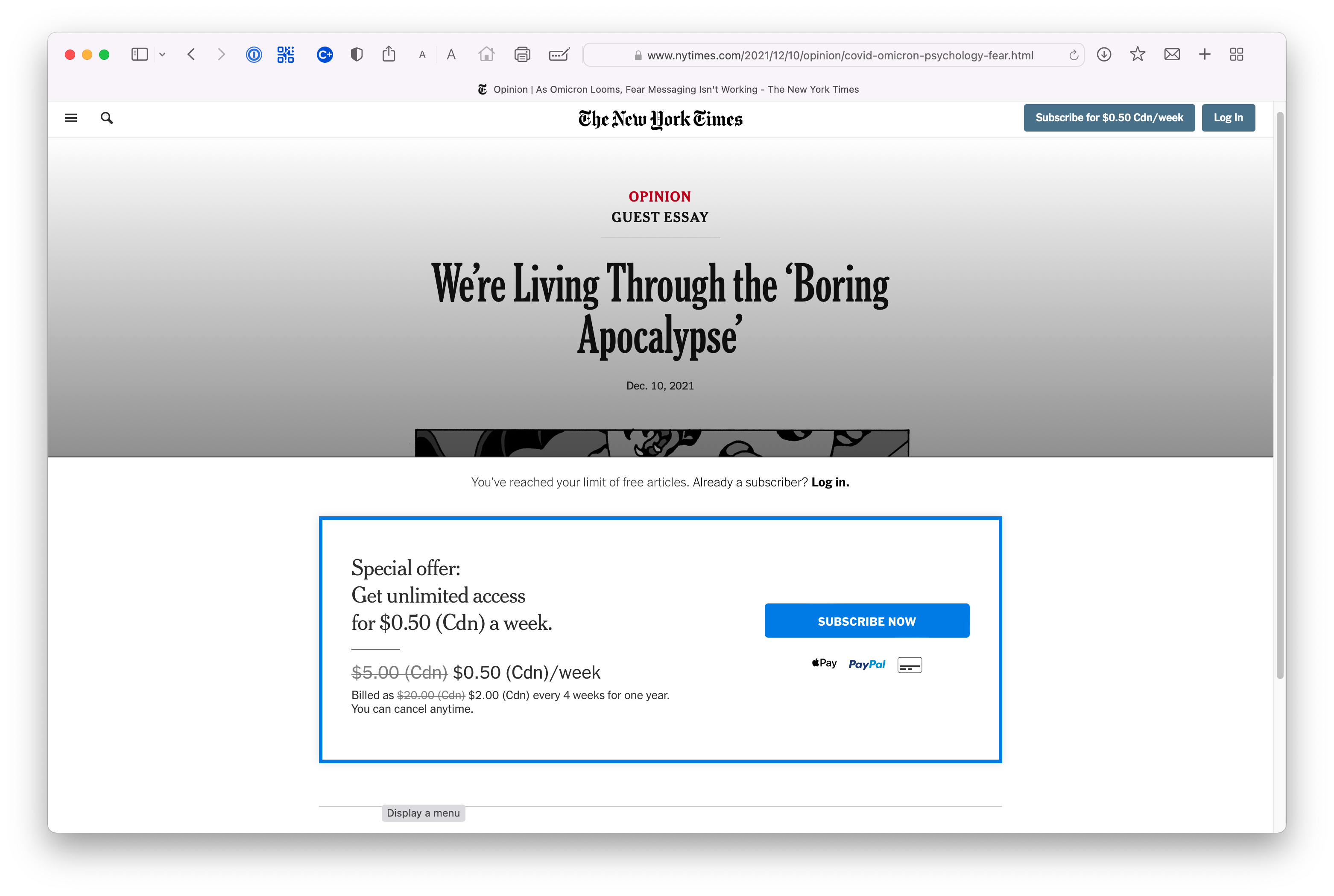Click the page's vertical scrollbar

pos(1280,394)
